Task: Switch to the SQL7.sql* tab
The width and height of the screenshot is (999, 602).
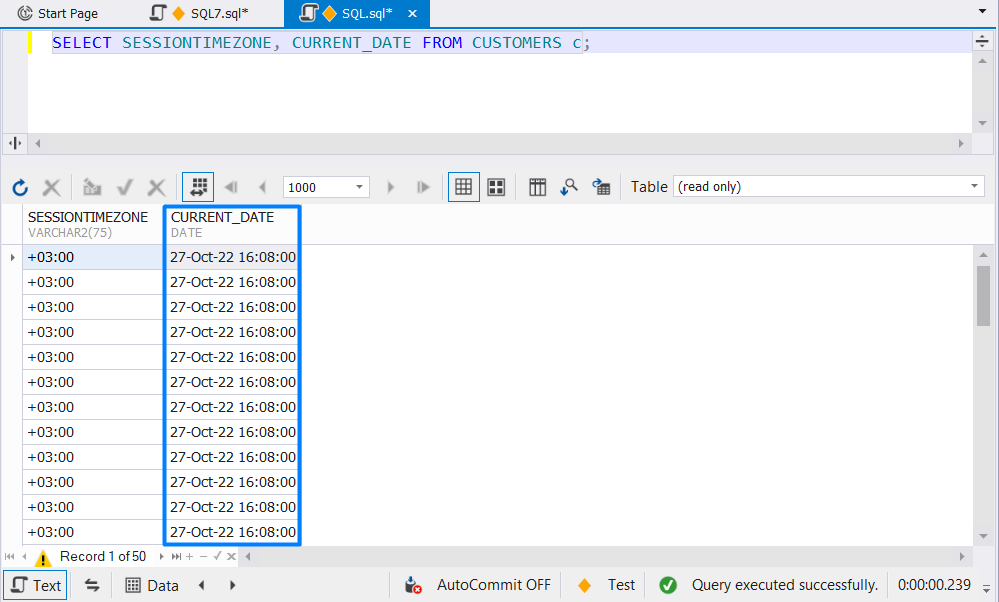Action: click(x=200, y=13)
